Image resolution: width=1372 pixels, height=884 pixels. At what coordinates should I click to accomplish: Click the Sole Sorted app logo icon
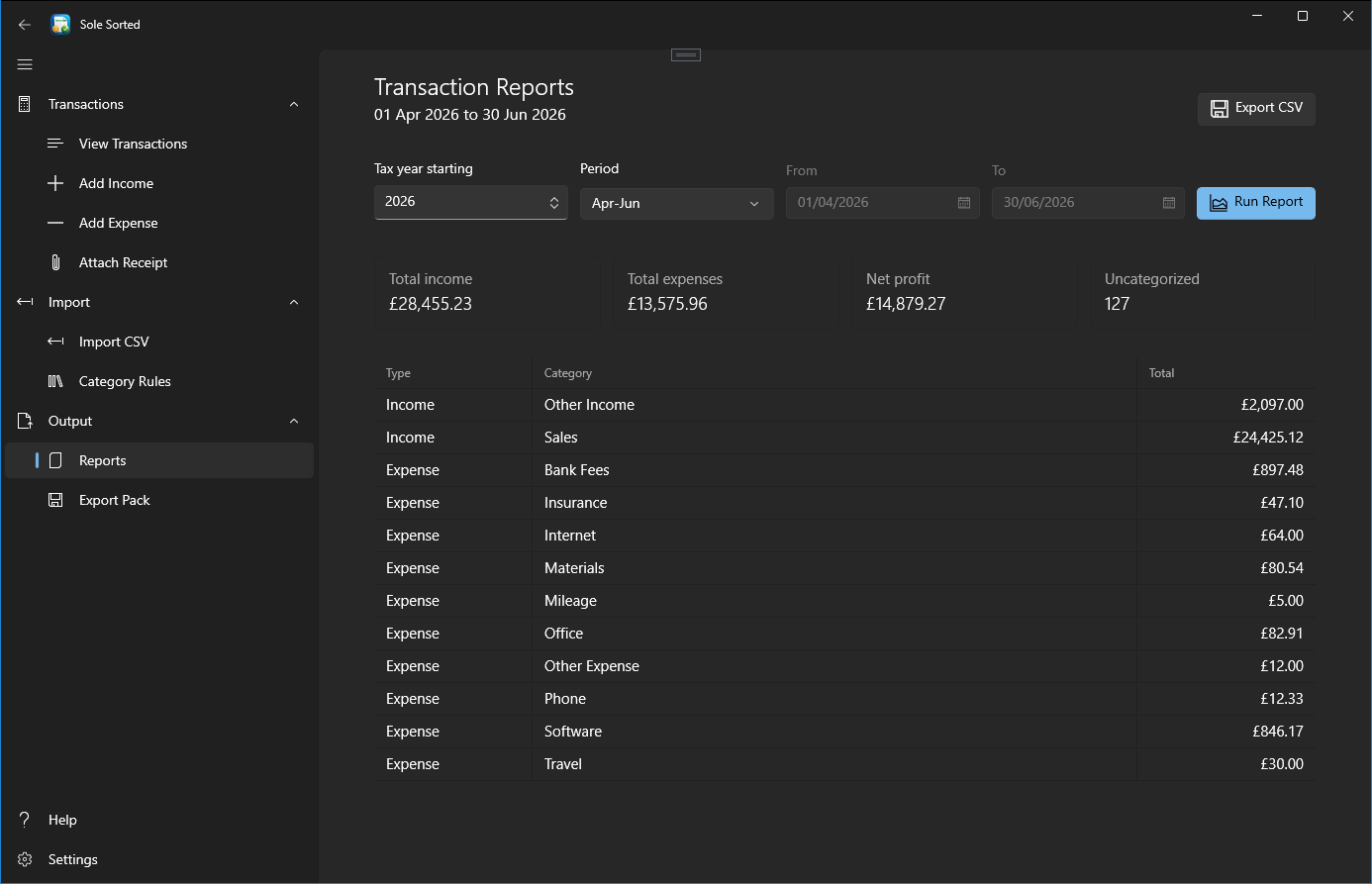coord(60,25)
